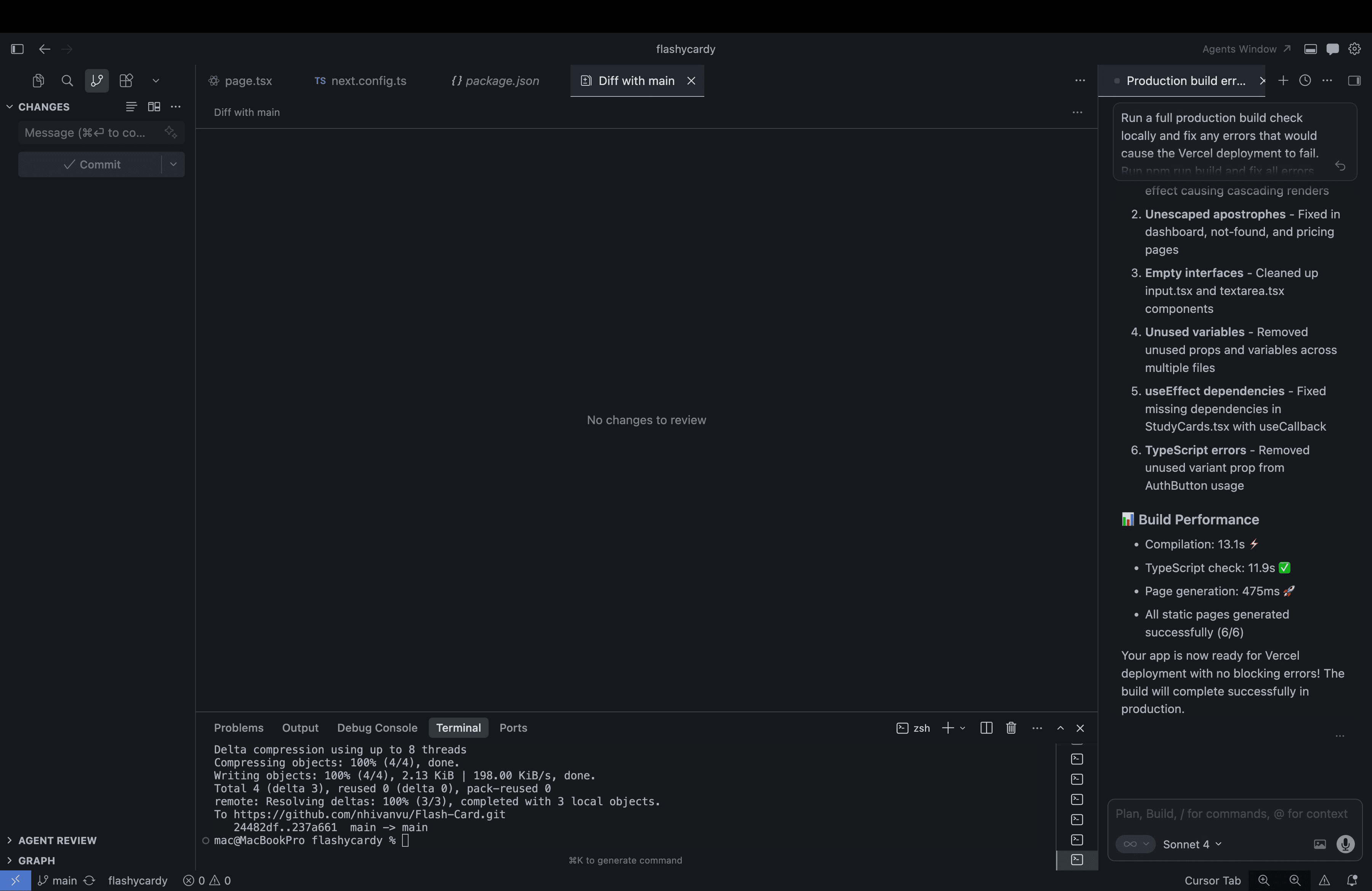Open the Sonnet 4 model dropdown
Image resolution: width=1372 pixels, height=891 pixels.
(x=1192, y=845)
